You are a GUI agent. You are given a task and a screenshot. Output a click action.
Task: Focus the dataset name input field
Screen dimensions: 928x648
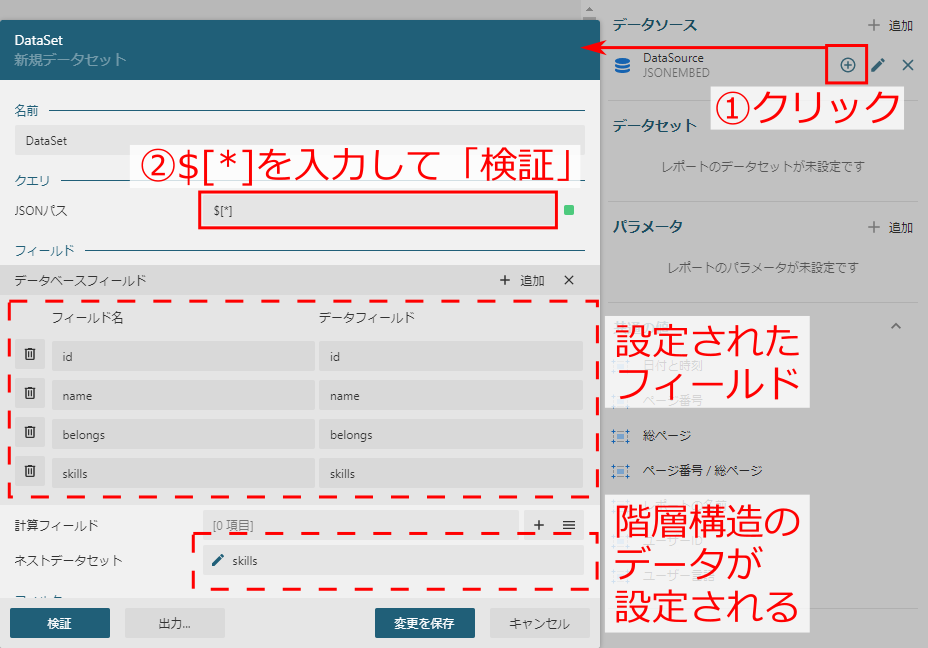click(x=299, y=140)
